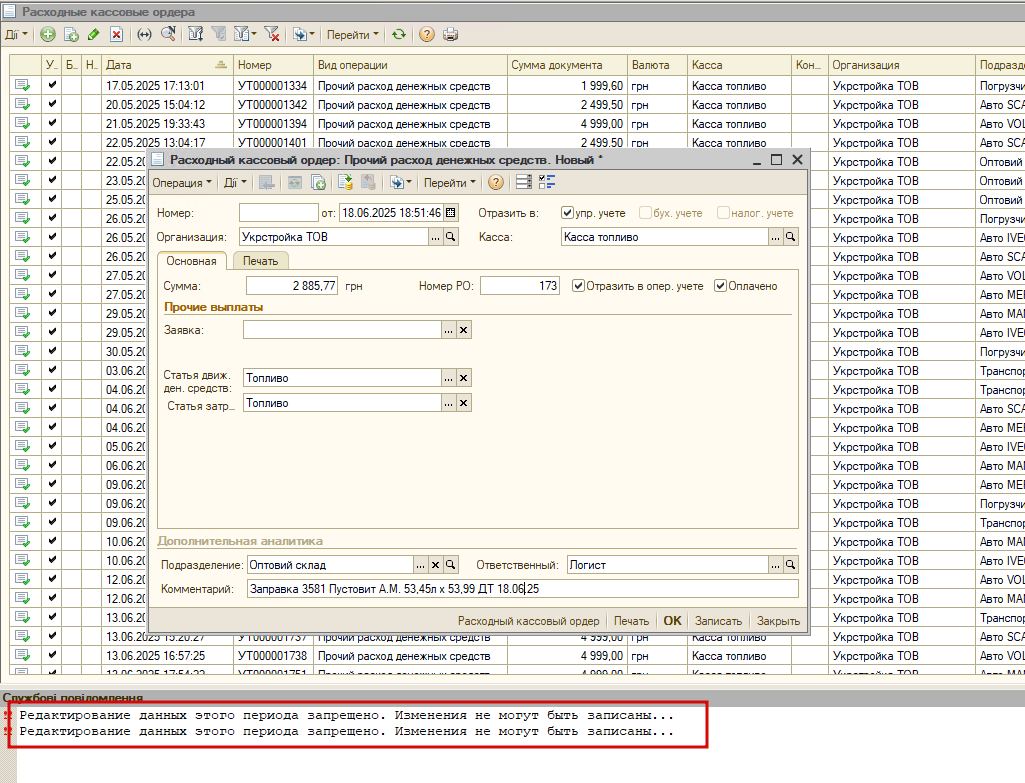This screenshot has height=783, width=1025.
Task: Clear the Заявка field with X button
Action: [x=463, y=330]
